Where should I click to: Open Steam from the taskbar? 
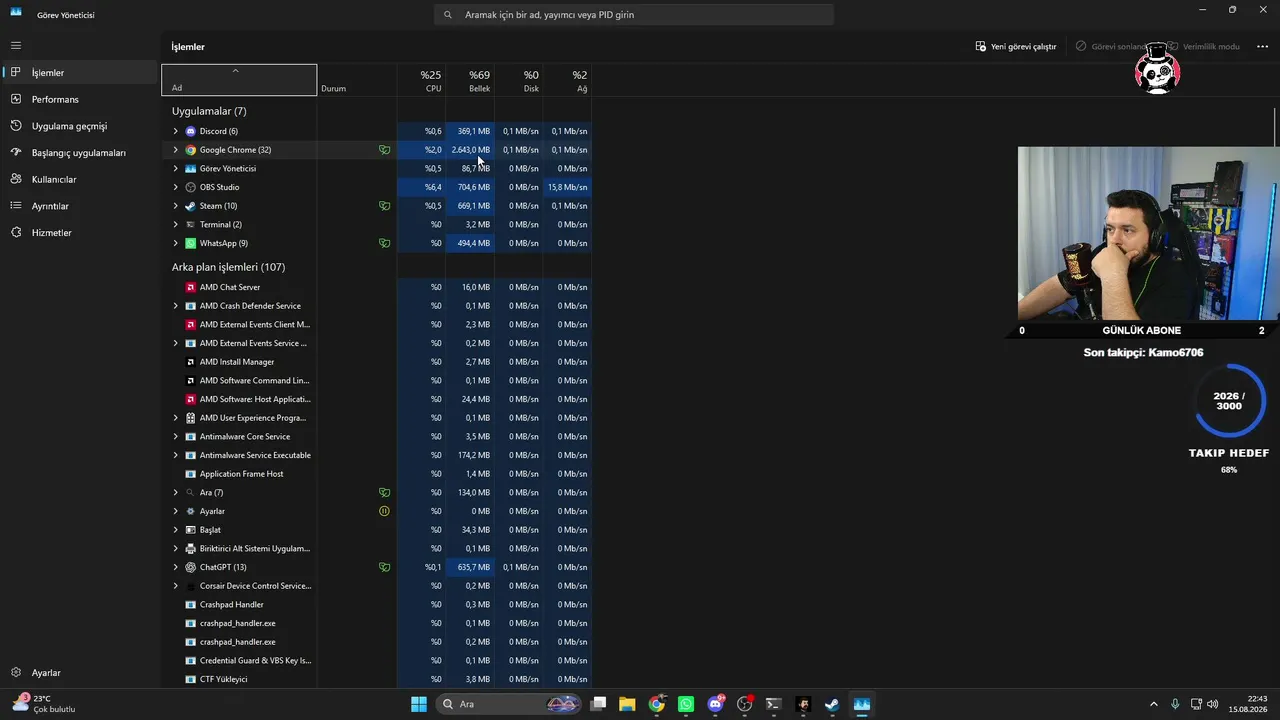[832, 704]
